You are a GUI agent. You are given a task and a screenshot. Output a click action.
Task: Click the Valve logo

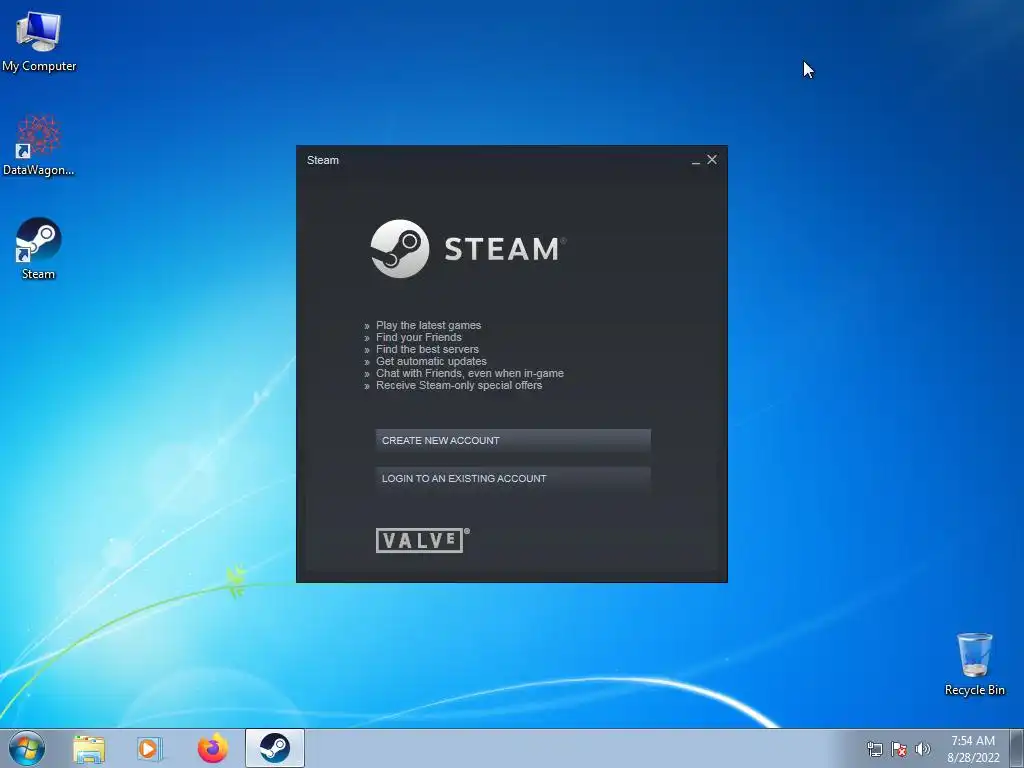pos(423,540)
